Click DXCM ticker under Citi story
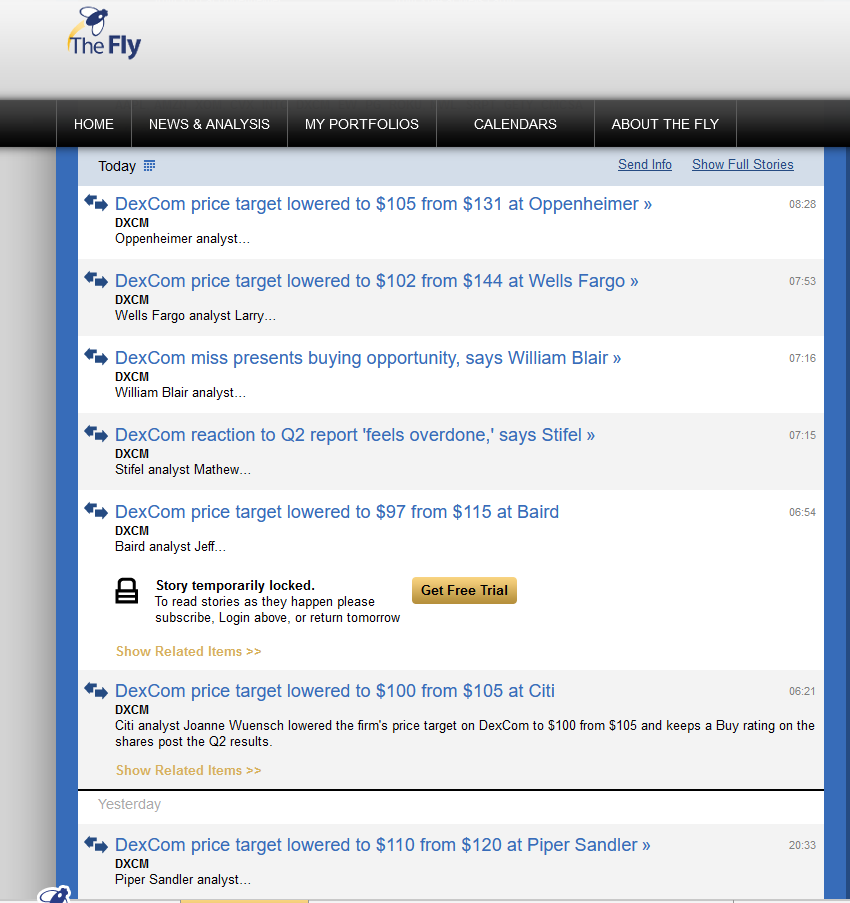The height and width of the screenshot is (903, 850). (x=132, y=710)
